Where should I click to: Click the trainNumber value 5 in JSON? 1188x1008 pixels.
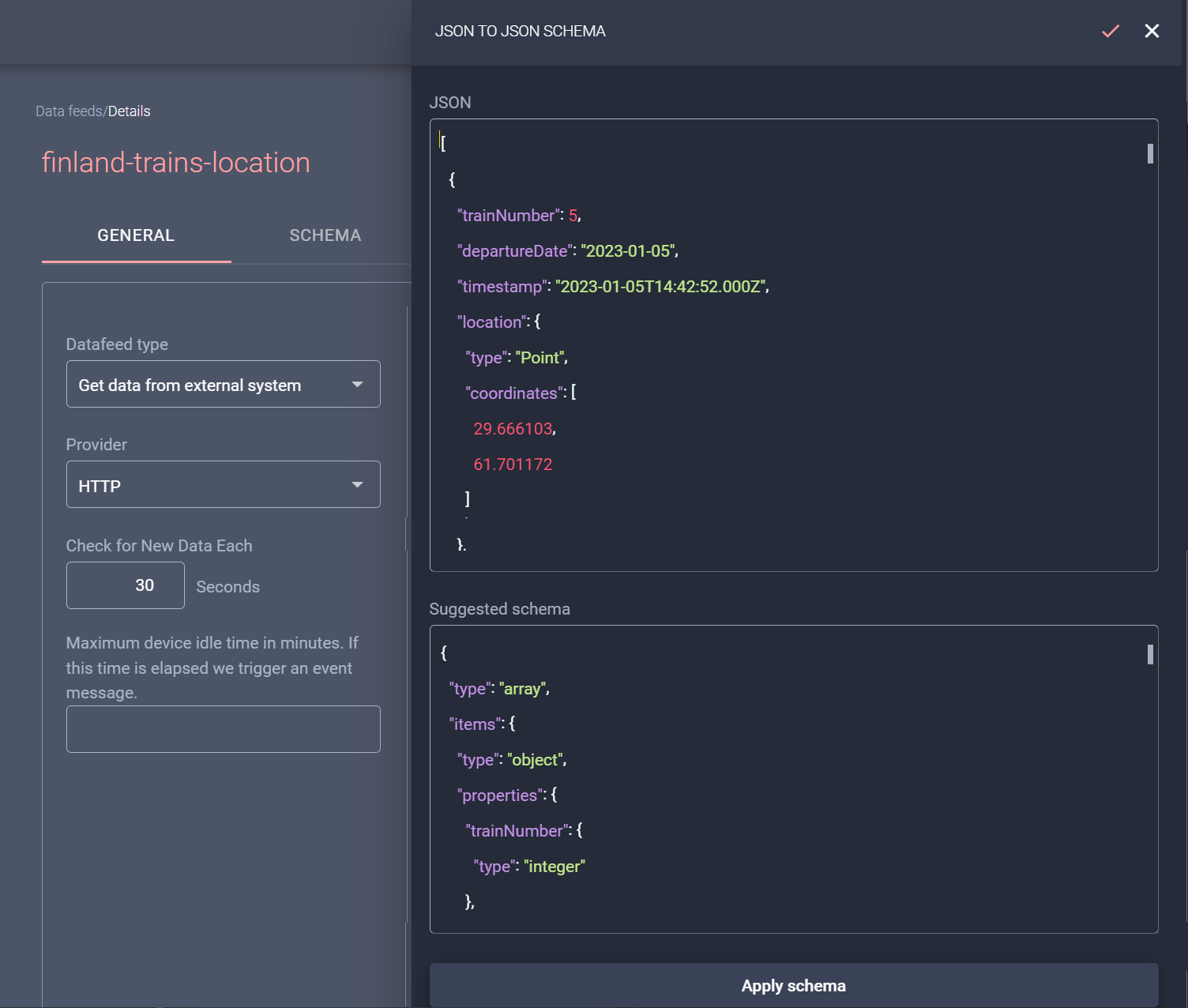pos(574,215)
